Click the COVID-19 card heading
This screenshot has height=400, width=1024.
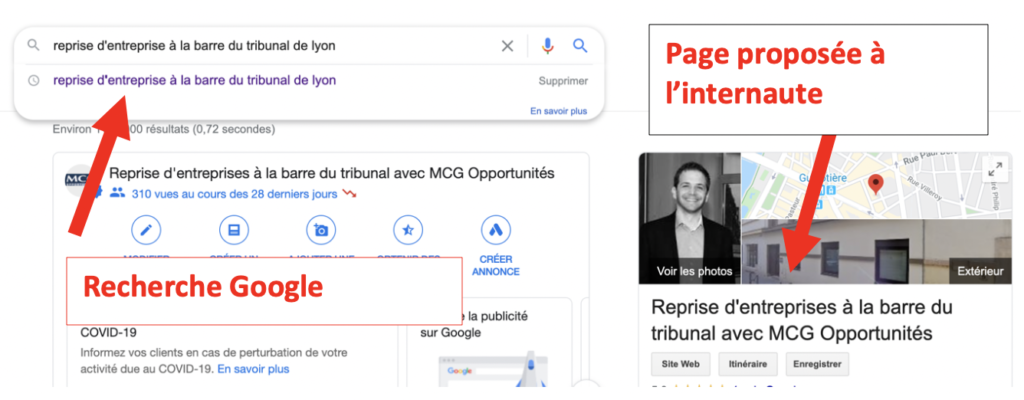108,332
